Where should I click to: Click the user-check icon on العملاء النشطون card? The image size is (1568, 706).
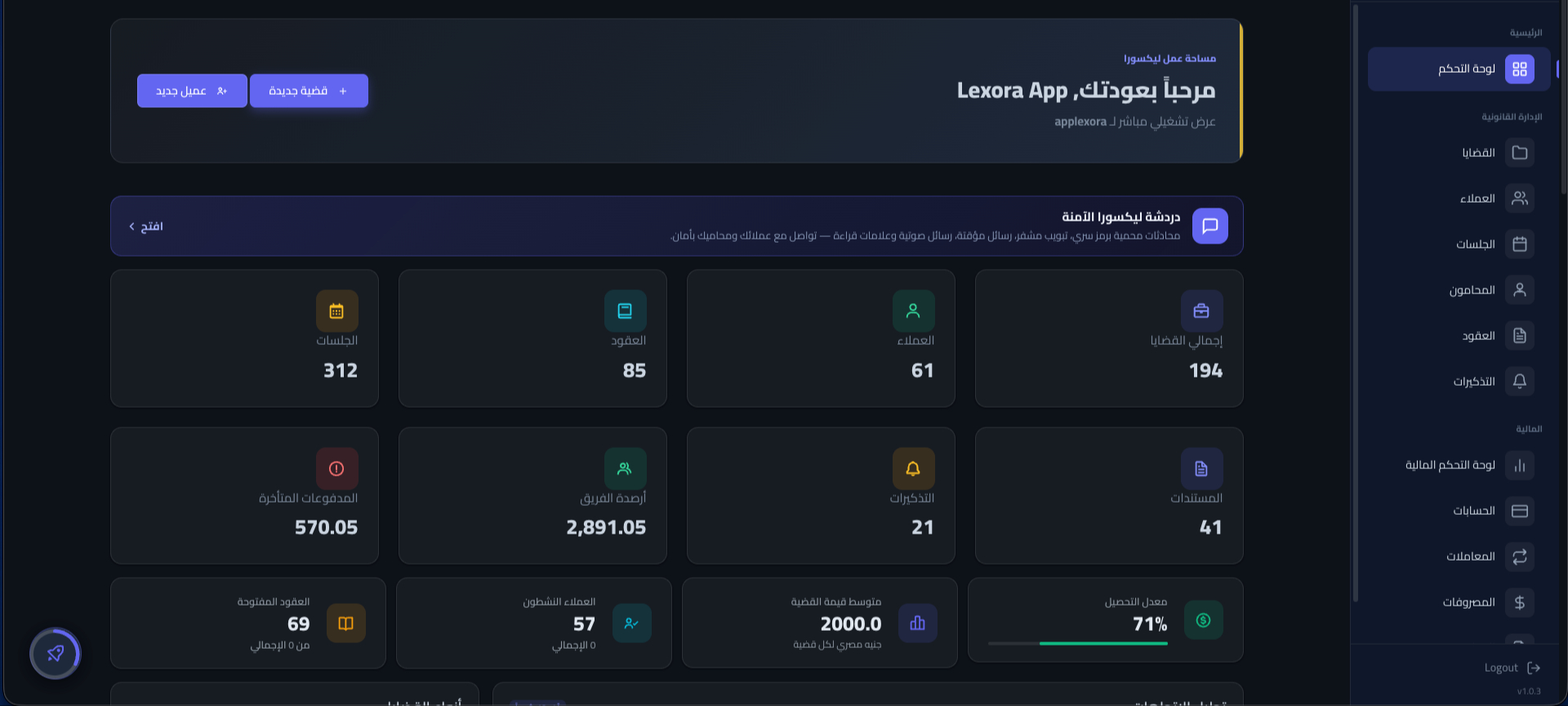point(631,623)
